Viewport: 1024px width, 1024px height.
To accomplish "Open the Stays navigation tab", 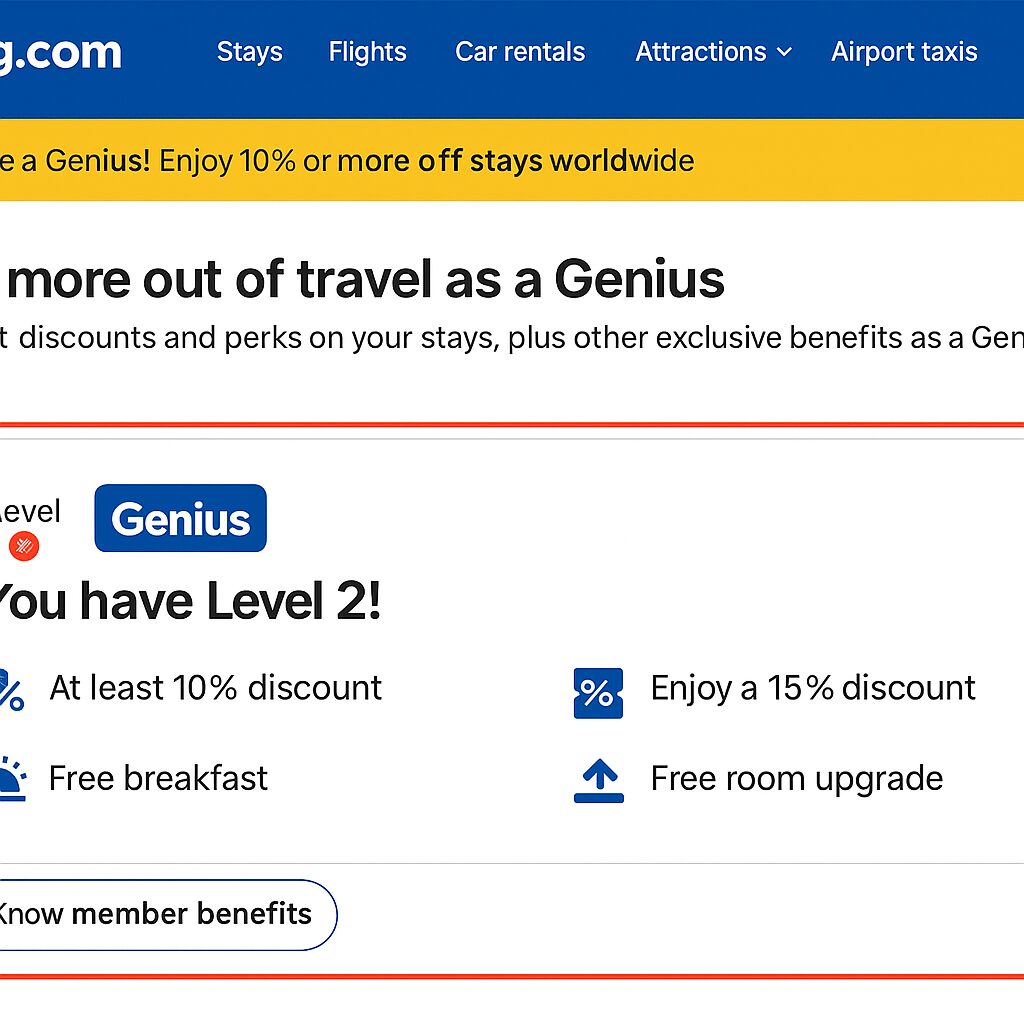I will 249,52.
